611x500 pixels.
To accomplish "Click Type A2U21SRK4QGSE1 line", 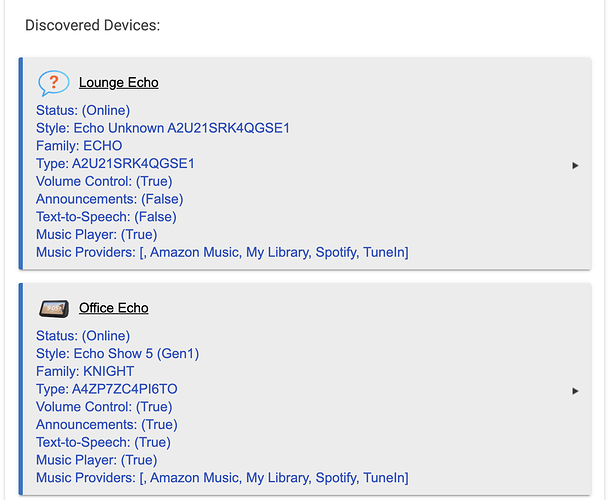I will tap(115, 164).
